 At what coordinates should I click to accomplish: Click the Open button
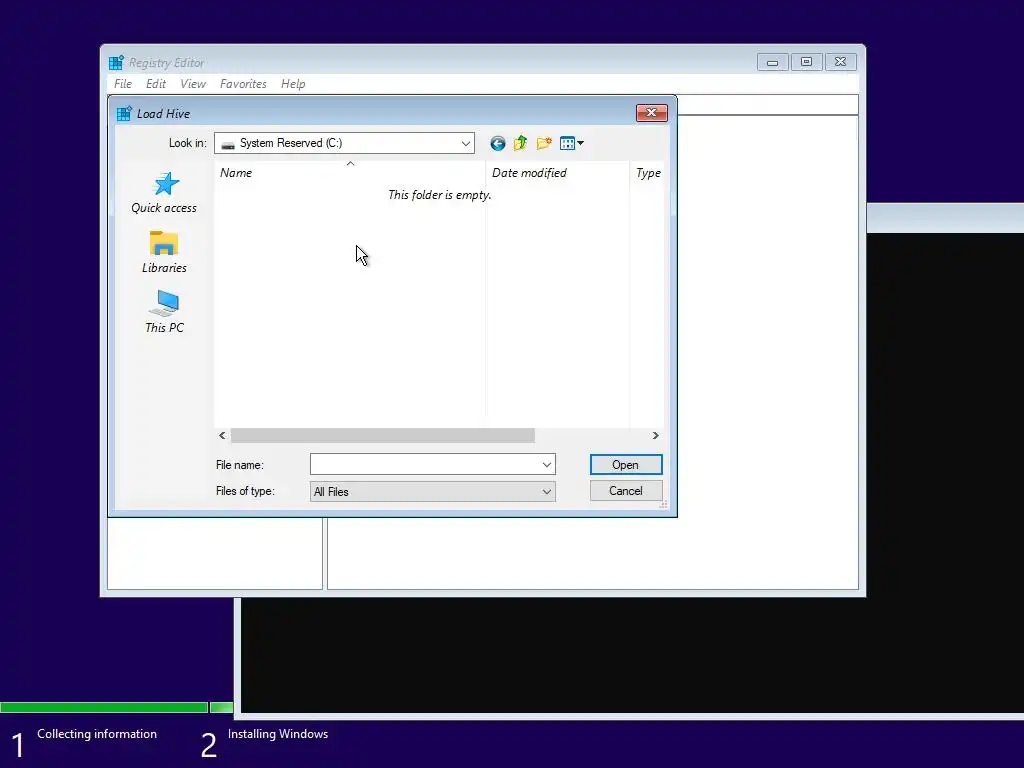point(626,465)
